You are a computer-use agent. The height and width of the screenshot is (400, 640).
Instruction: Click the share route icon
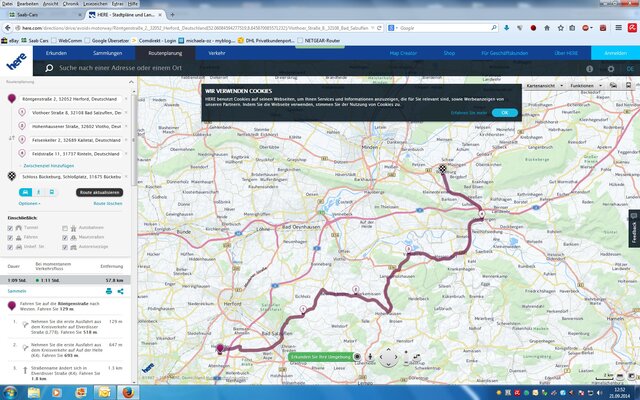[120, 291]
